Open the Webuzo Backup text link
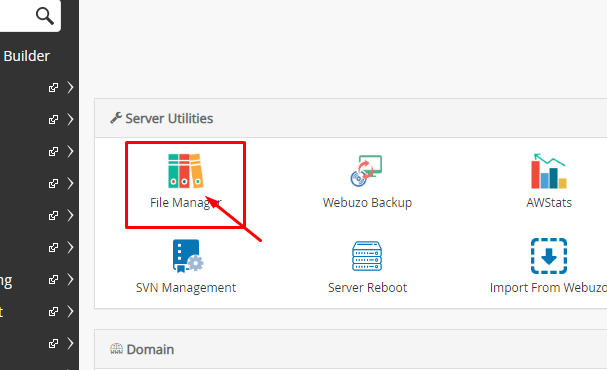The width and height of the screenshot is (607, 370). click(x=367, y=202)
